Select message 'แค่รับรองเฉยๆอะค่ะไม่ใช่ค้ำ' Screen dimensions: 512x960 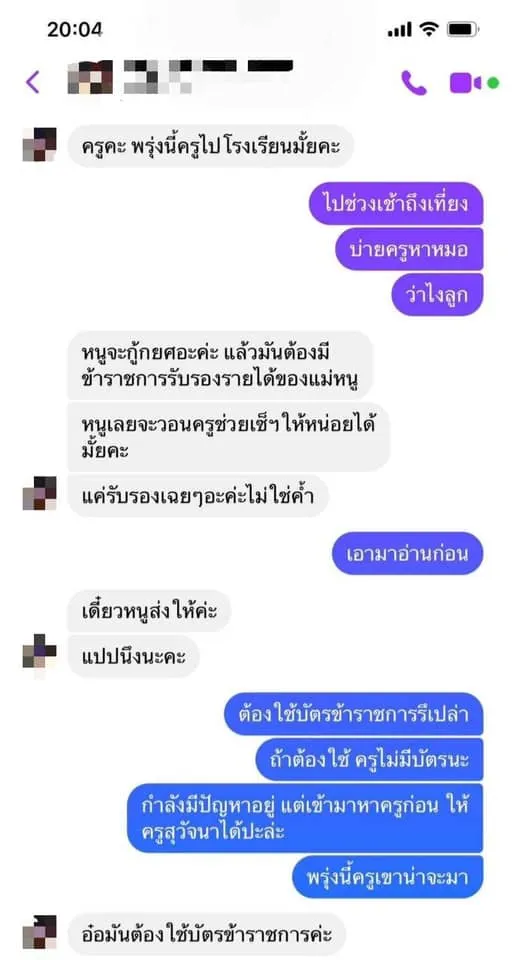point(198,495)
